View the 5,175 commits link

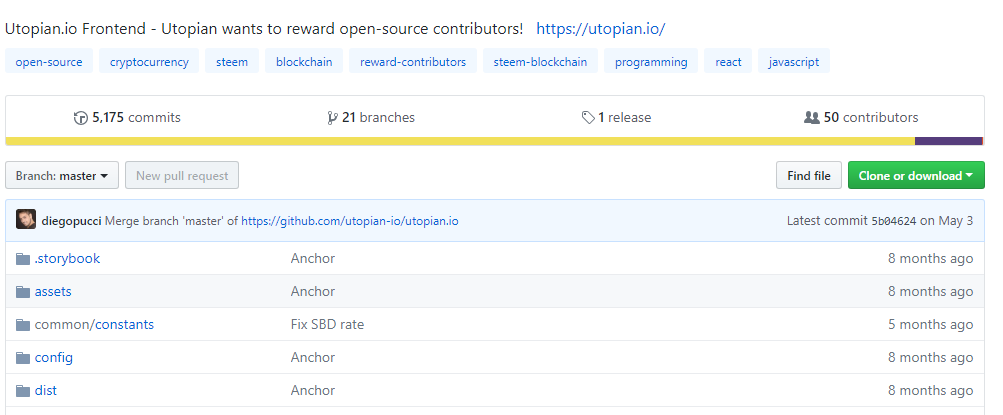[136, 118]
